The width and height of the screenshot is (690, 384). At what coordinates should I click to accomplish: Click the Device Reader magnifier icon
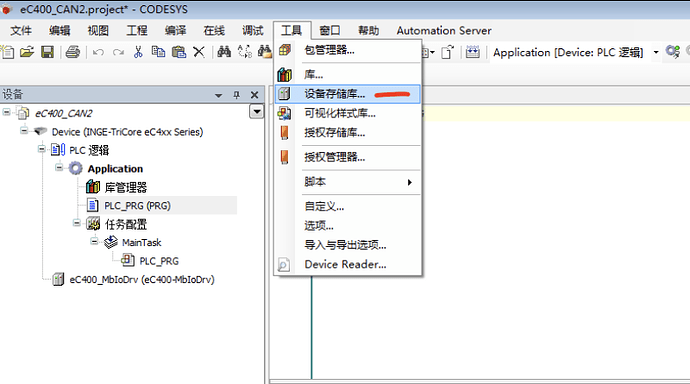pos(284,264)
